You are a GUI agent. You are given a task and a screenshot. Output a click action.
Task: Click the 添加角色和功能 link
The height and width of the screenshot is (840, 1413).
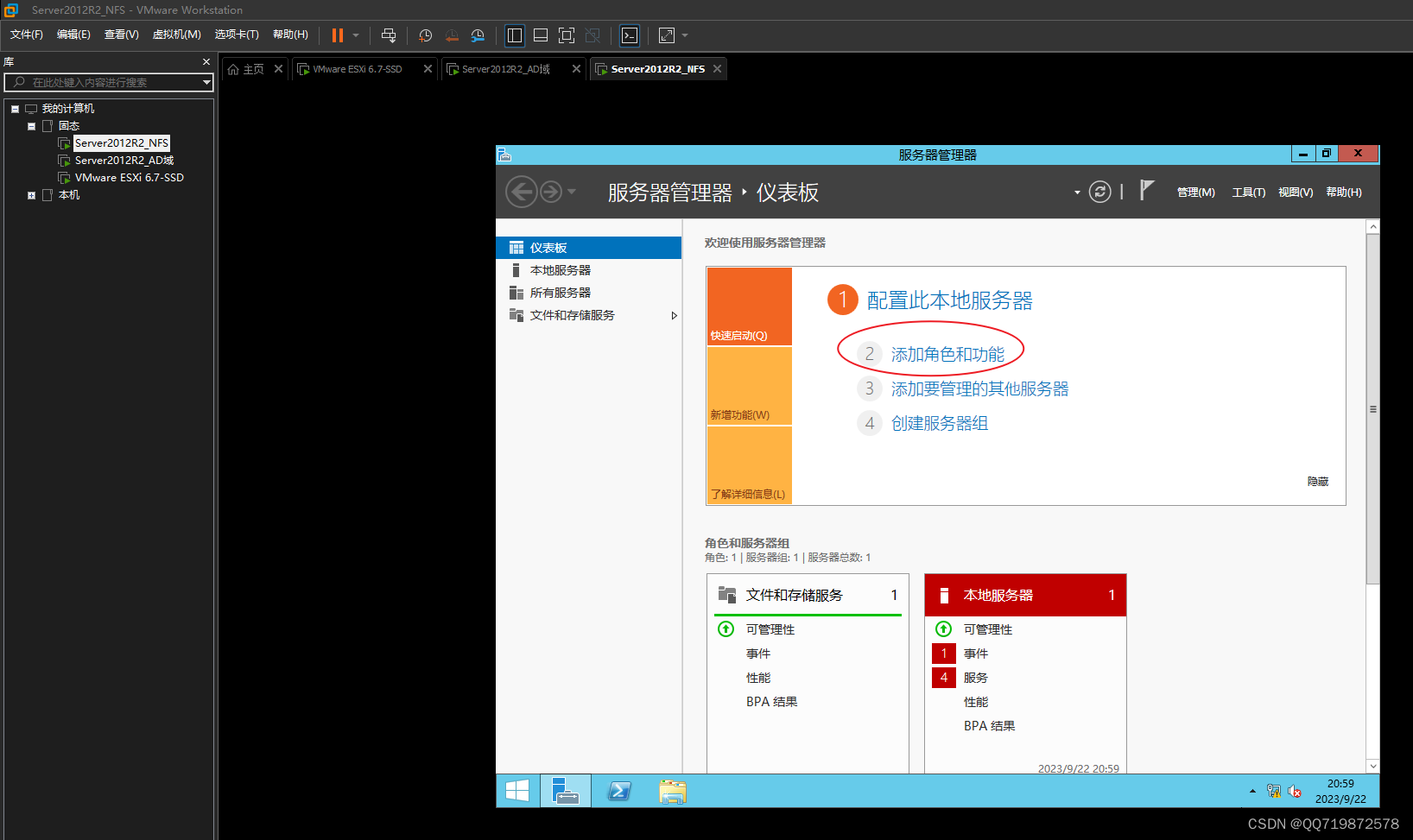pyautogui.click(x=947, y=355)
